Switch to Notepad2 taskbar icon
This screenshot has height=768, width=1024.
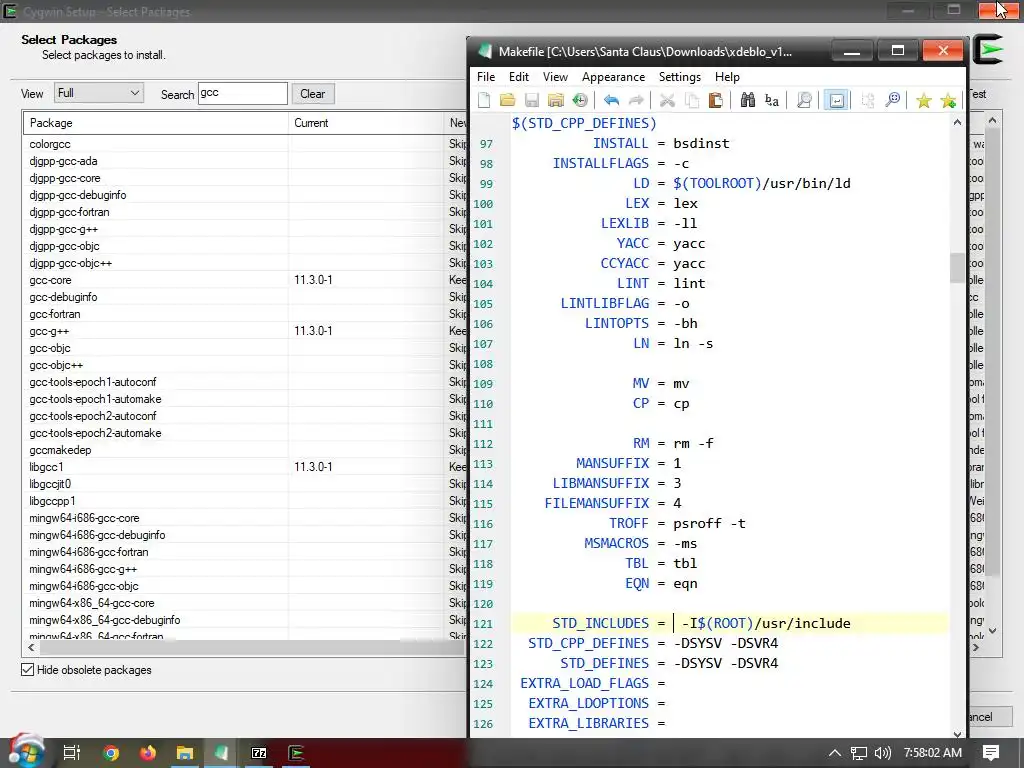point(222,753)
